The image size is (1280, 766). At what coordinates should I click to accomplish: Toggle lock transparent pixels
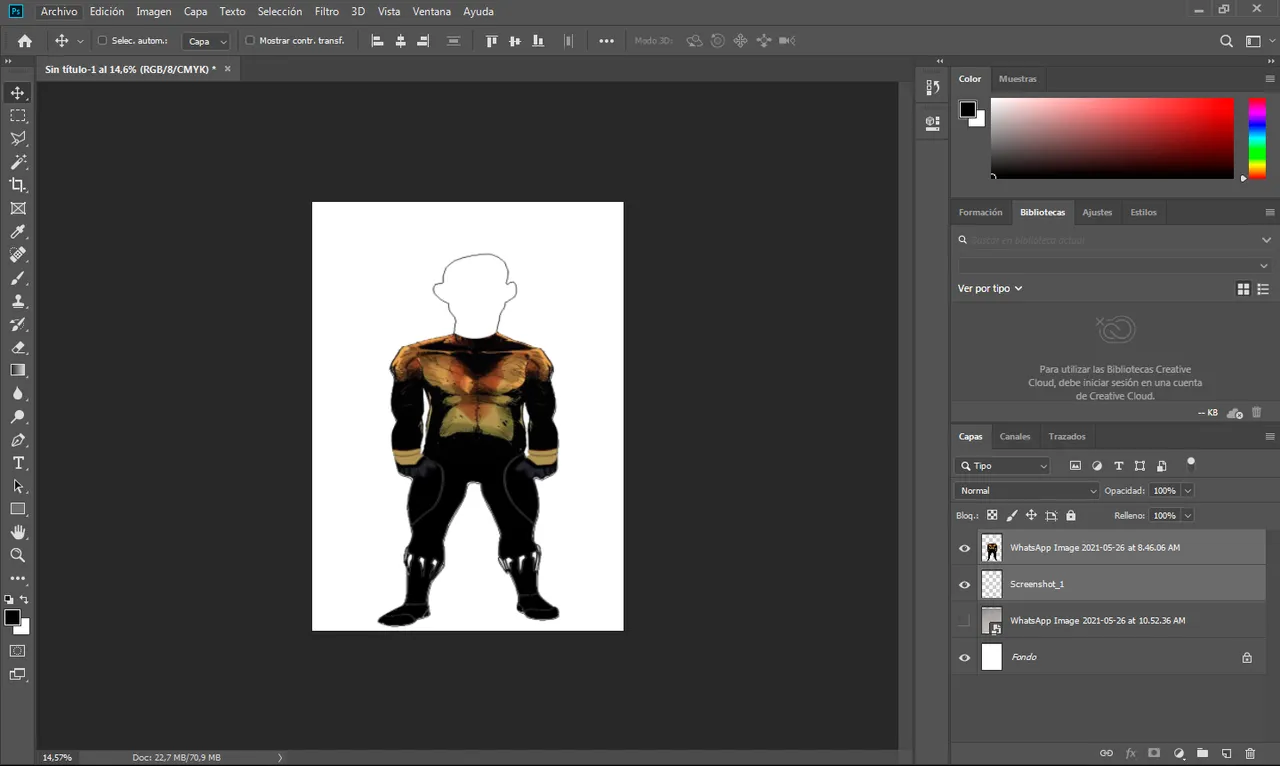(x=992, y=515)
